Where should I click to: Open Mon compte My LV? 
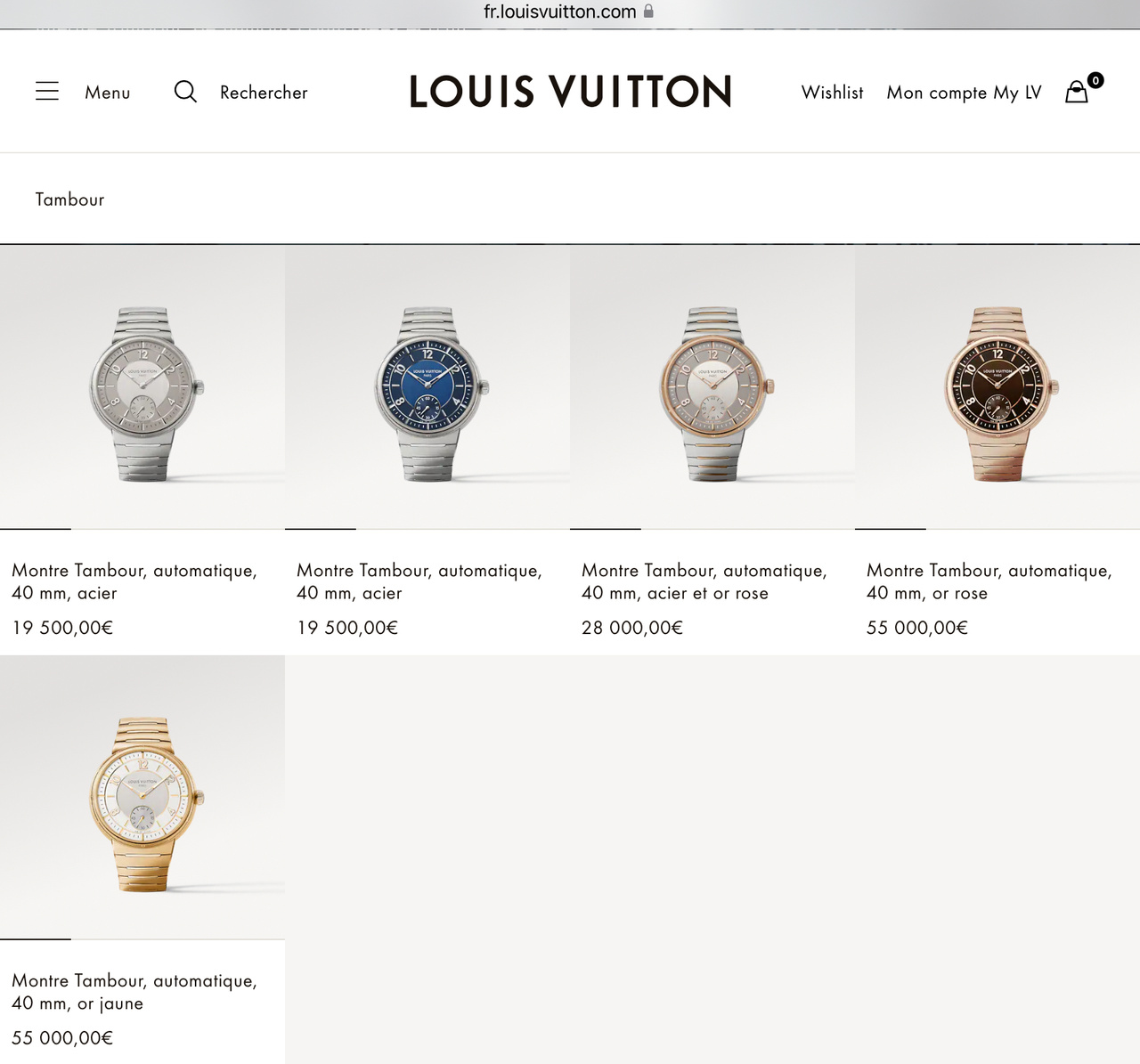click(x=964, y=93)
